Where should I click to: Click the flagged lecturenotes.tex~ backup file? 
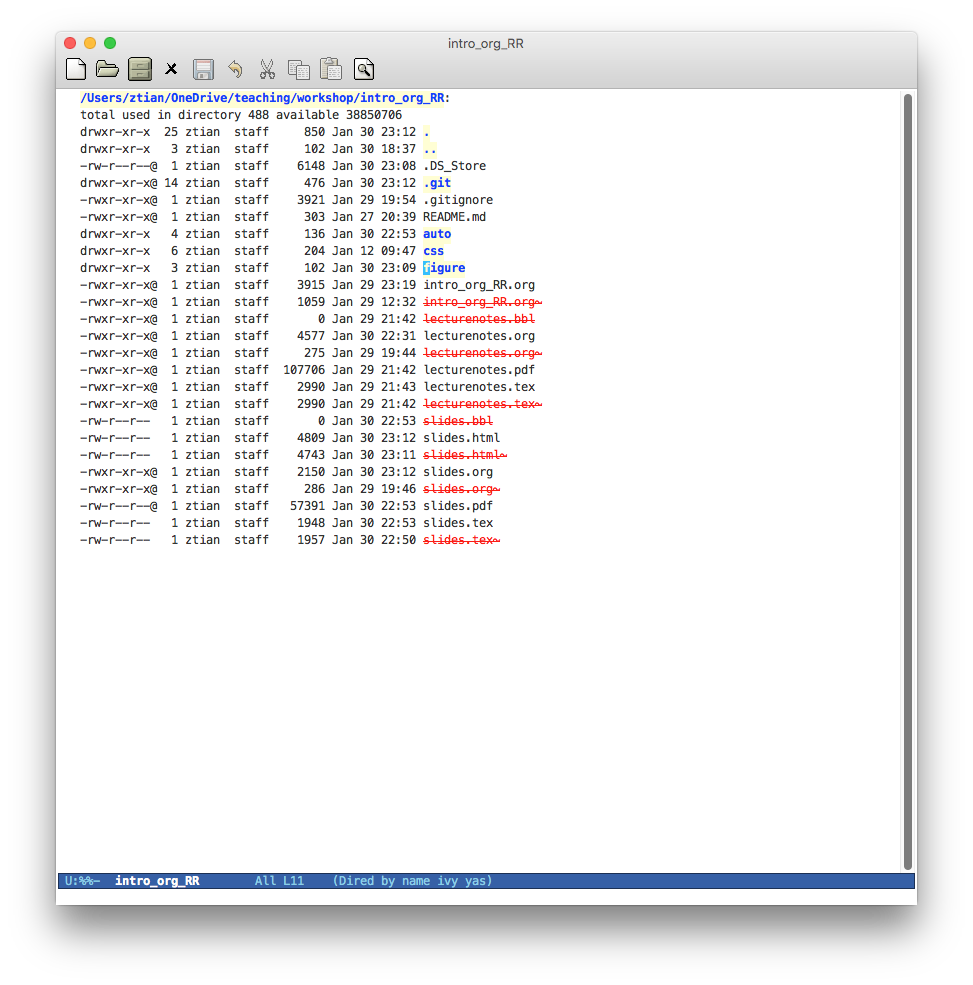pyautogui.click(x=482, y=403)
